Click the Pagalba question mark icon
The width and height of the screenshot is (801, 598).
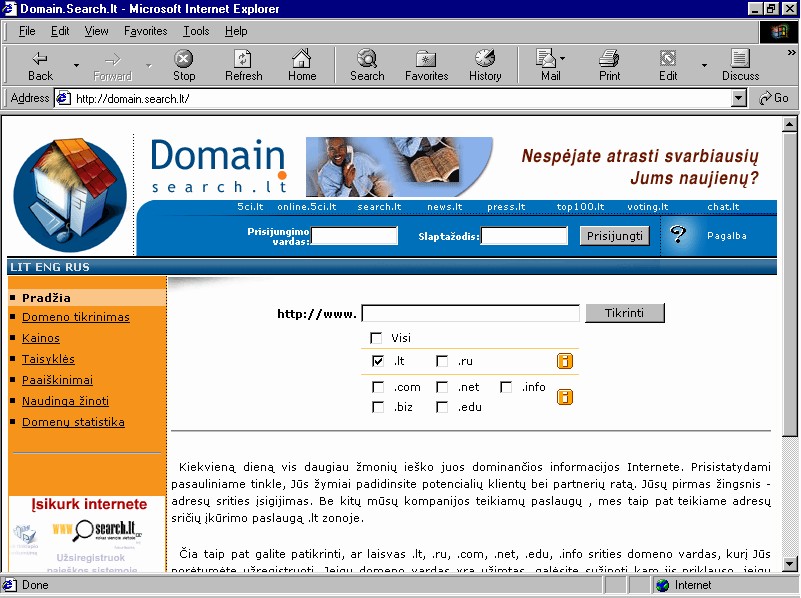(x=679, y=236)
